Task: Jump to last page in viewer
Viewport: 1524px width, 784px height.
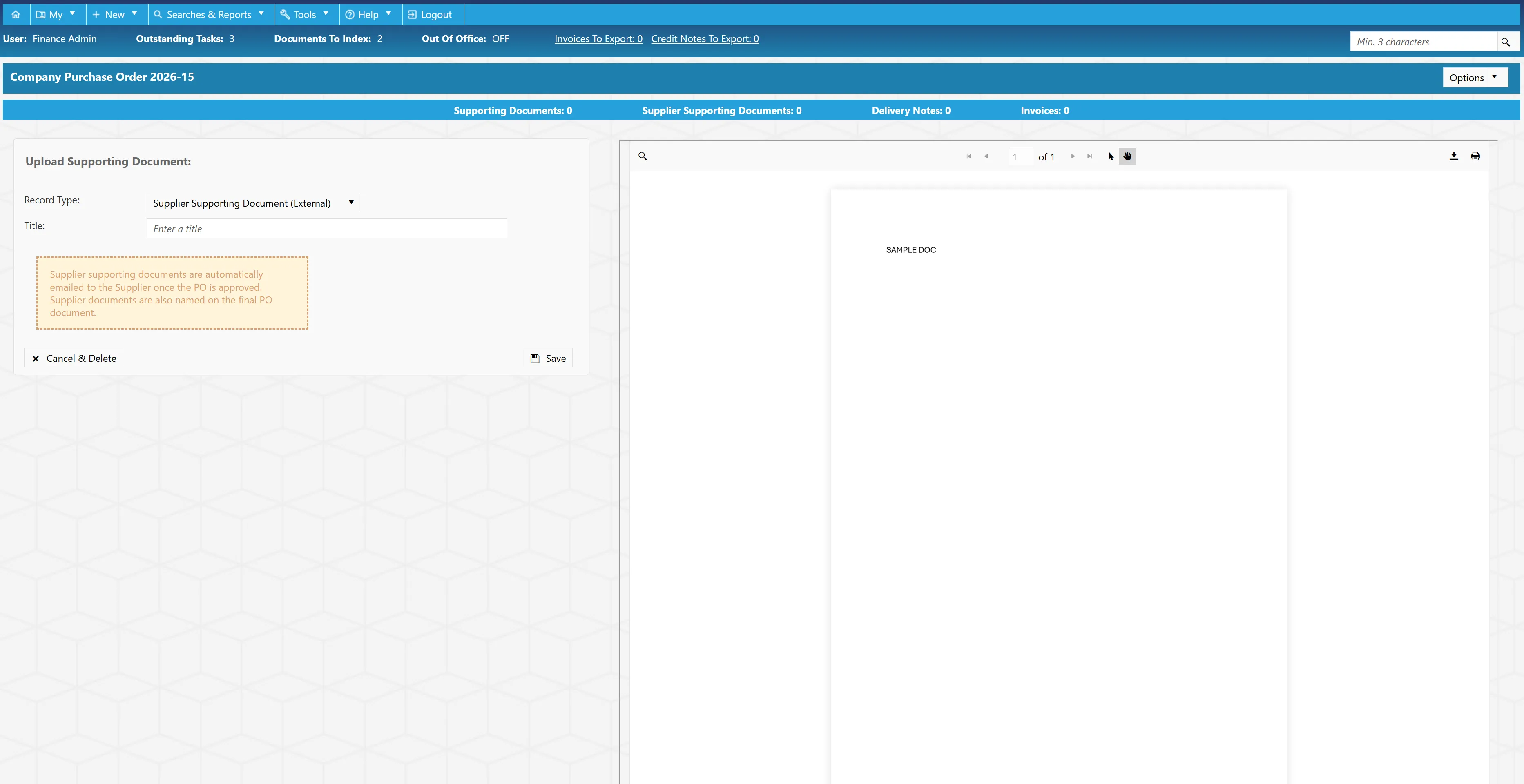Action: click(x=1089, y=156)
